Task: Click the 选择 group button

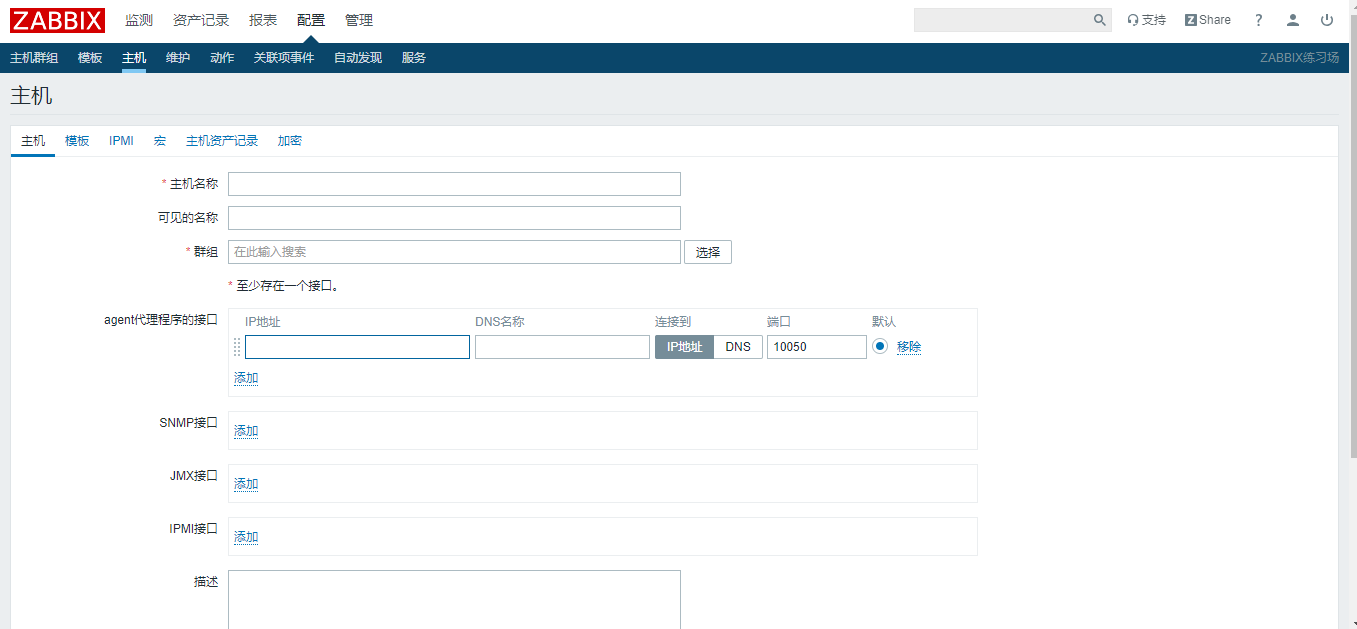Action: tap(708, 252)
